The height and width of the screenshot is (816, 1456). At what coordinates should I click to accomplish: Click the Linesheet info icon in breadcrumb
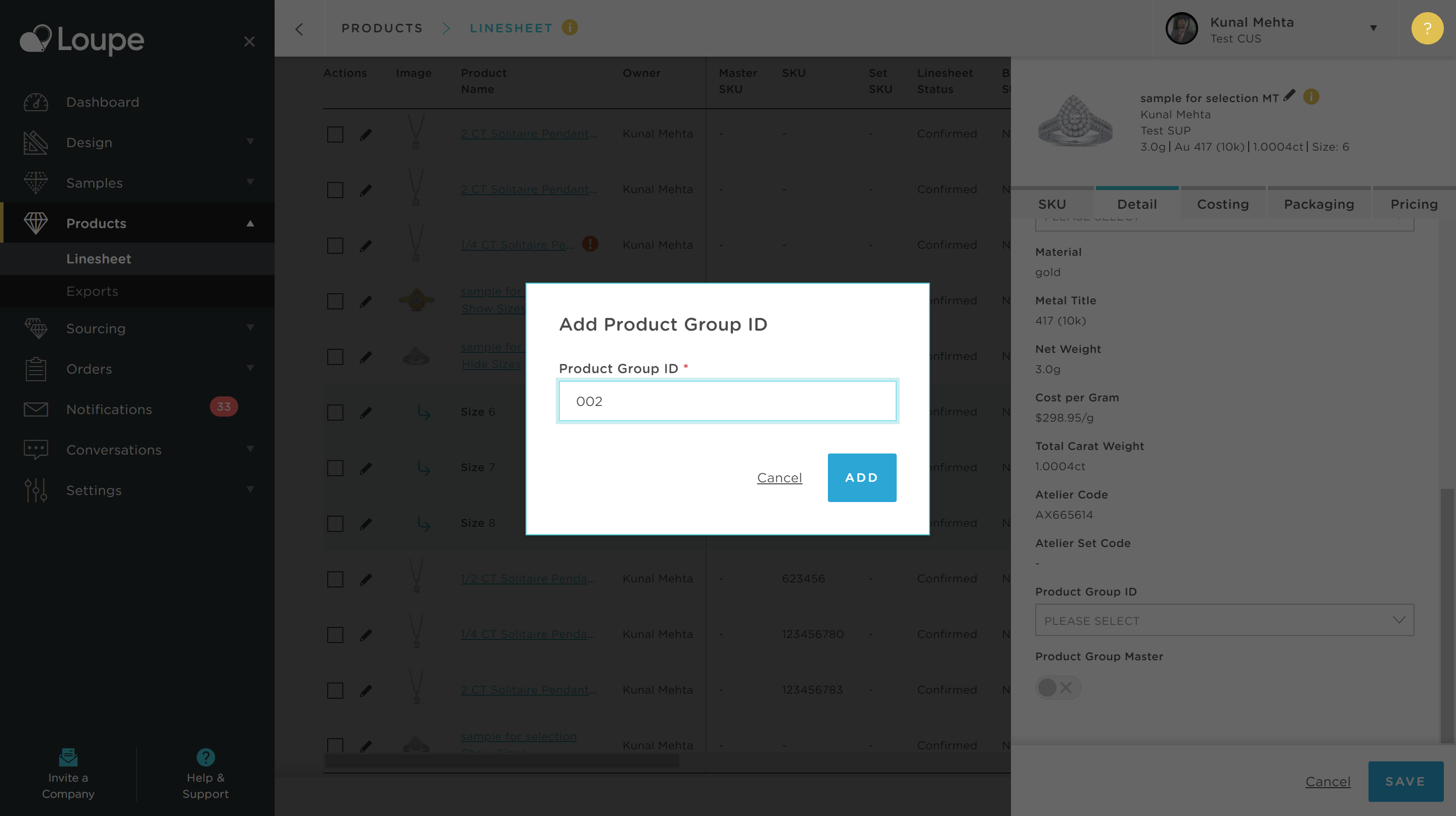coord(570,27)
